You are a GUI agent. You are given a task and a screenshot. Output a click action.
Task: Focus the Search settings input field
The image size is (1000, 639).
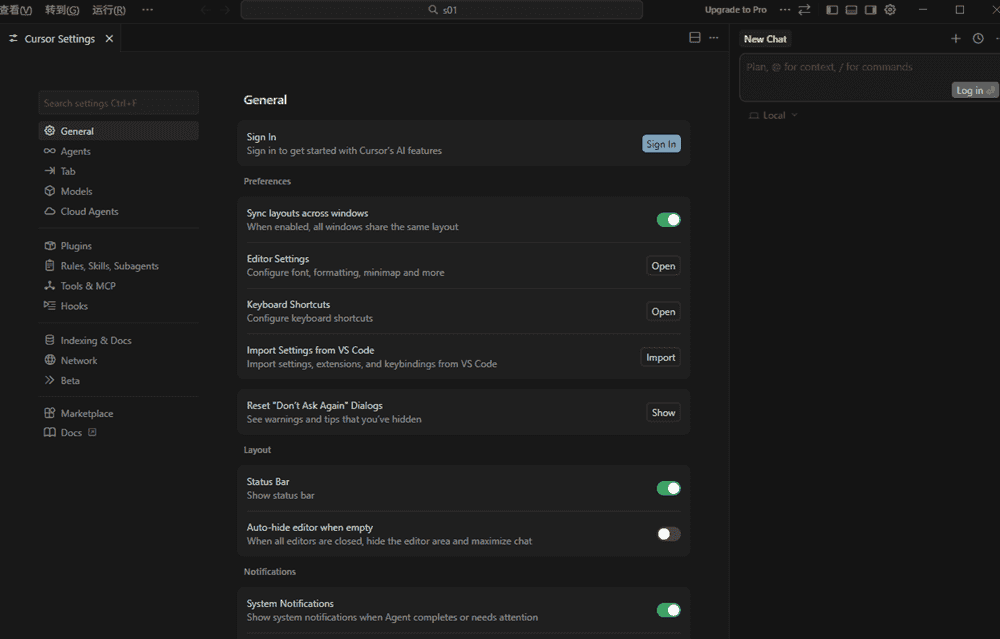pos(118,103)
